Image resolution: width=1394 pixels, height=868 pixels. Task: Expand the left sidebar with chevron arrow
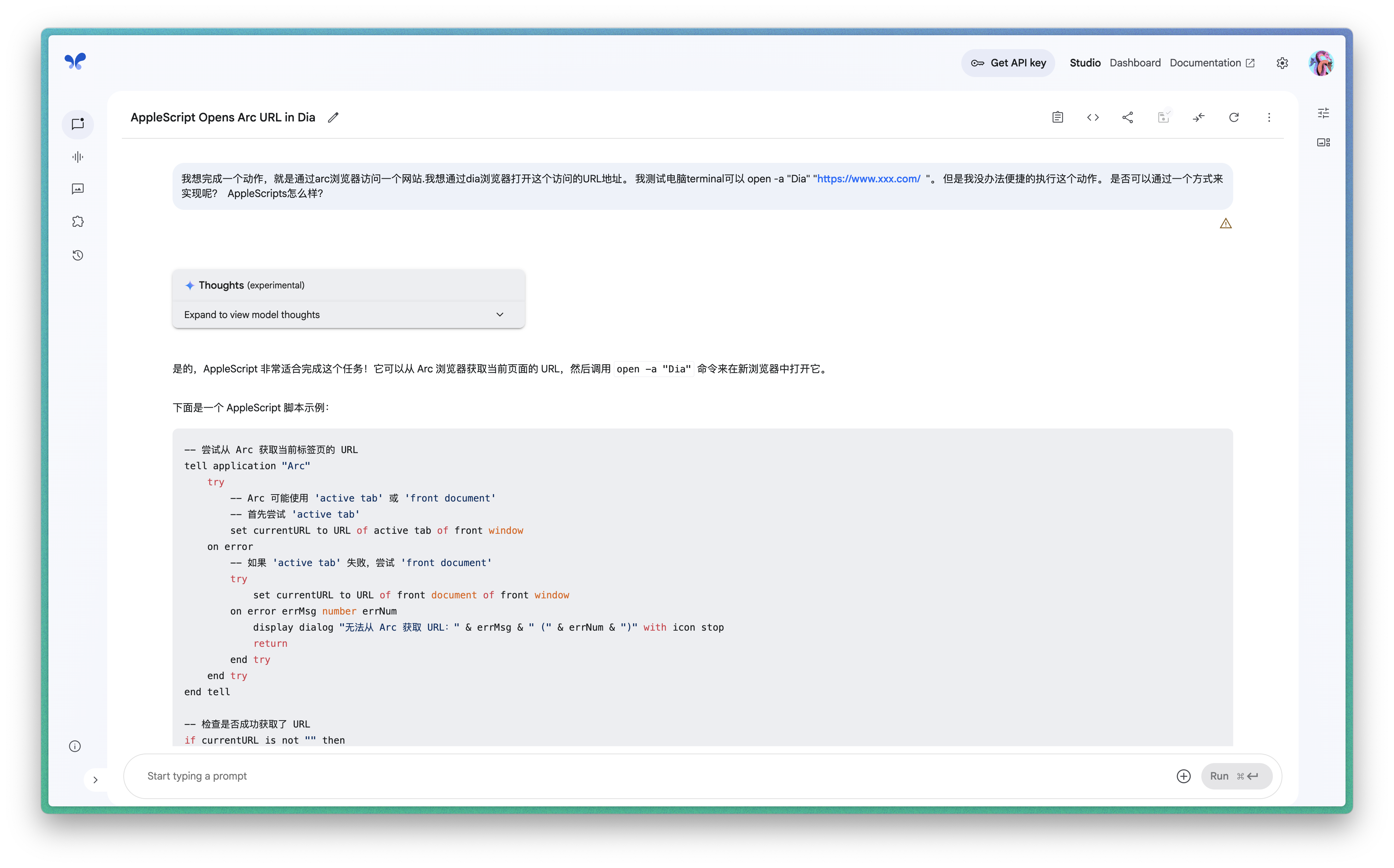(x=95, y=780)
